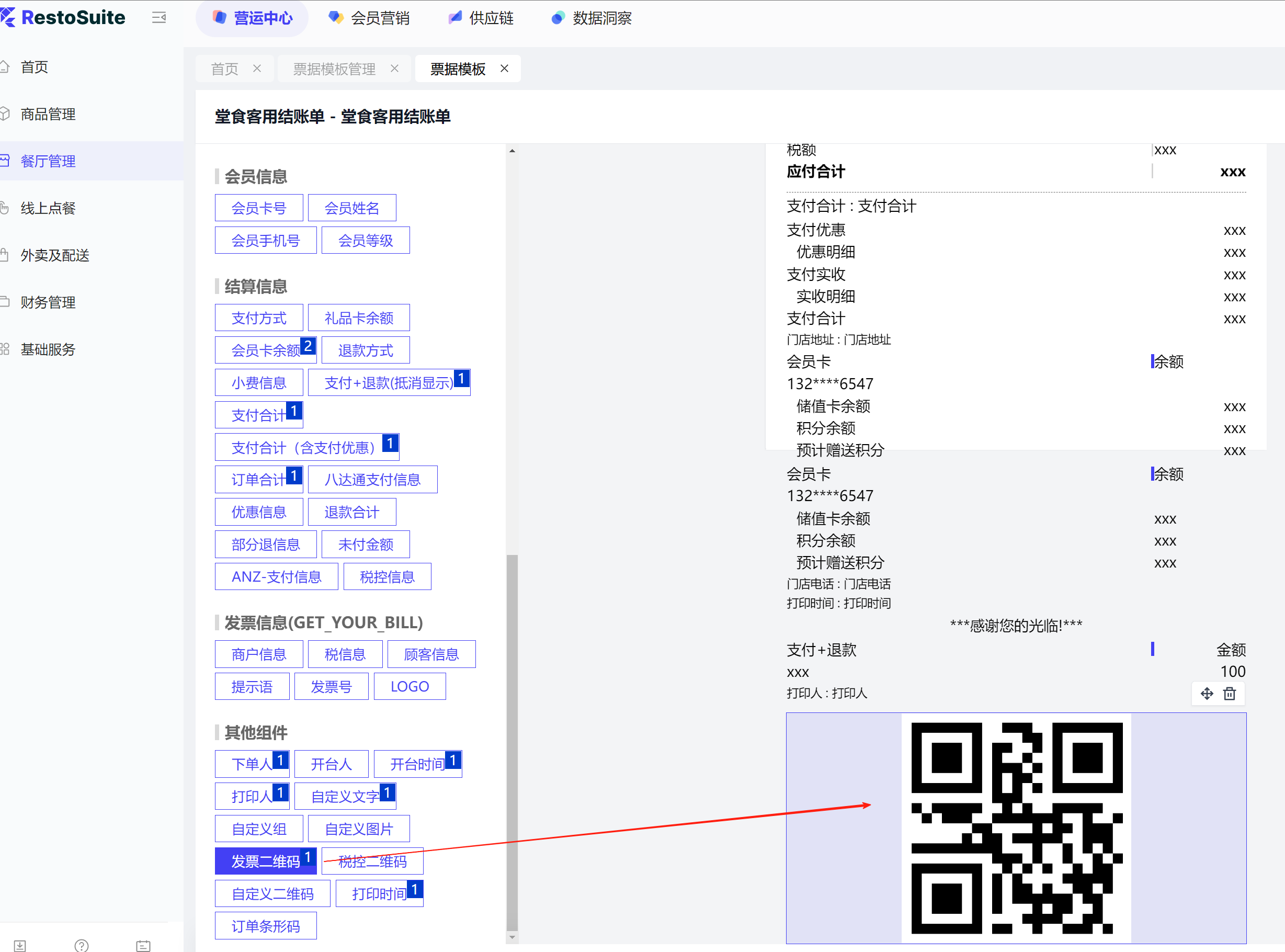Add 自定义图片 component
1285x952 pixels.
pos(359,829)
